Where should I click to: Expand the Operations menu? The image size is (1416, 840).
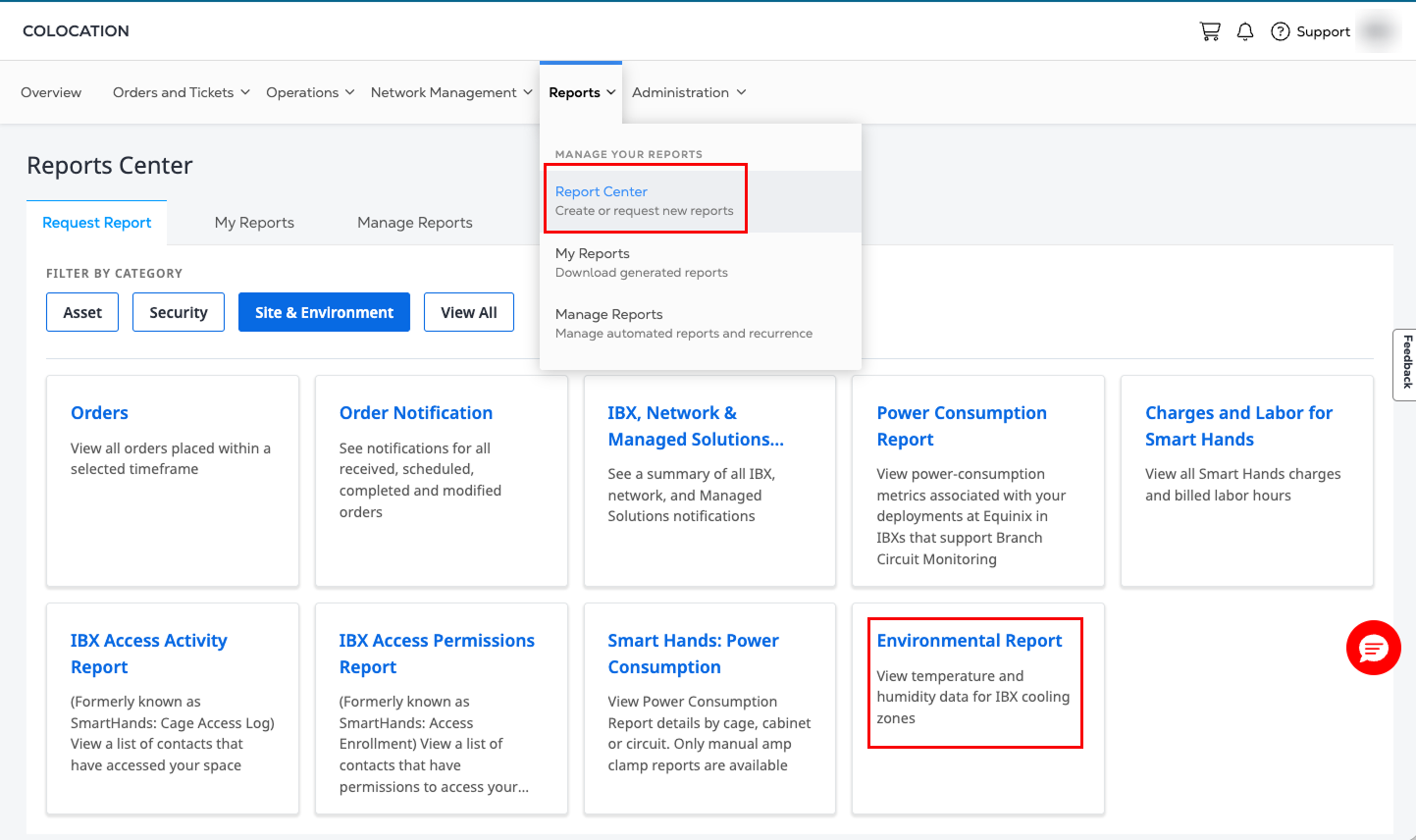[309, 92]
